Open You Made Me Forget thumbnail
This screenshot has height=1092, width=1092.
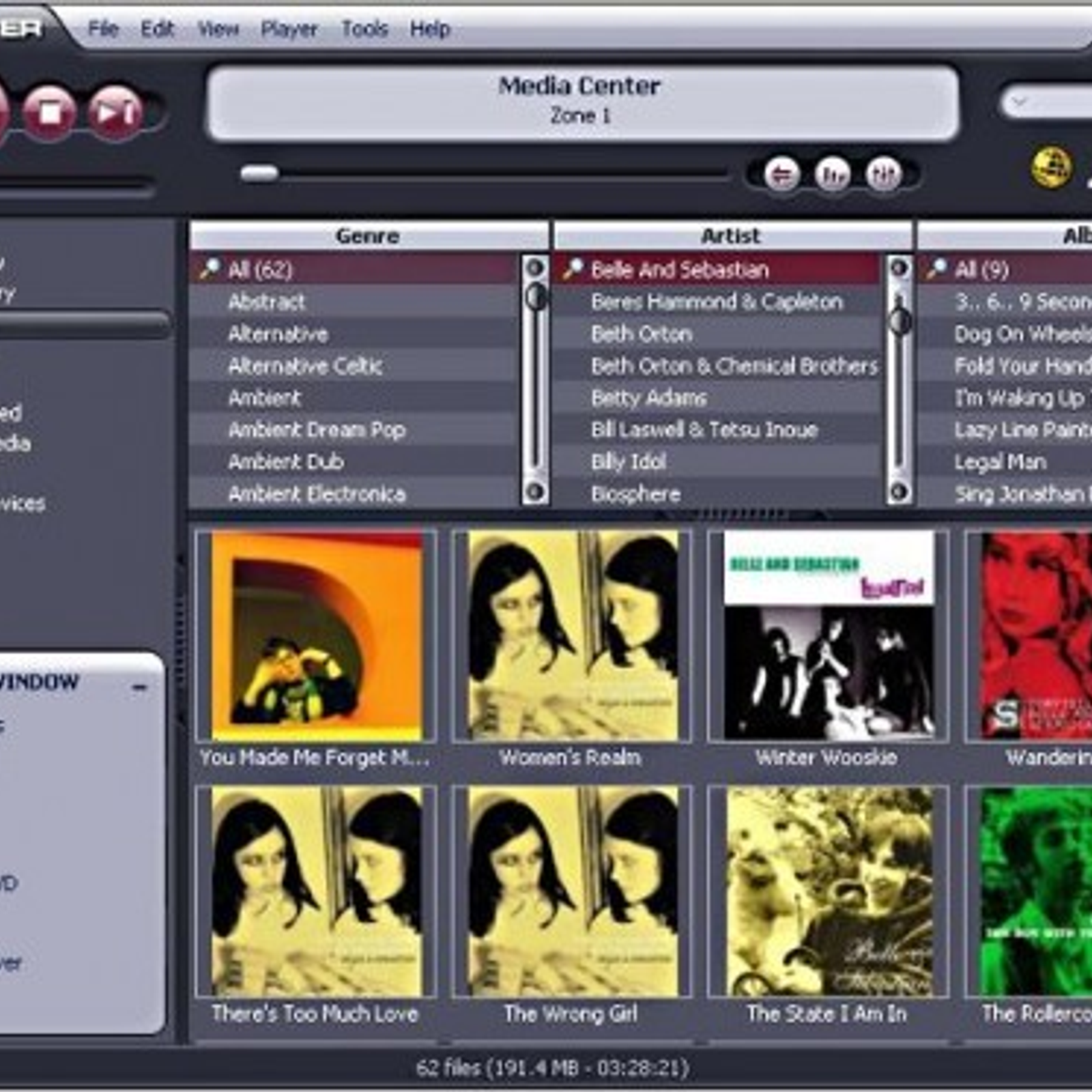click(316, 636)
